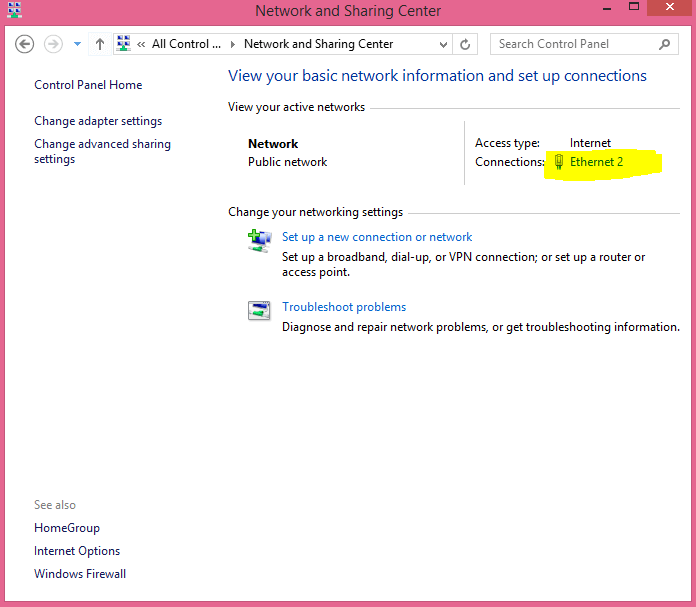The height and width of the screenshot is (607, 696).
Task: Open Troubleshoot problems link
Action: 344,307
